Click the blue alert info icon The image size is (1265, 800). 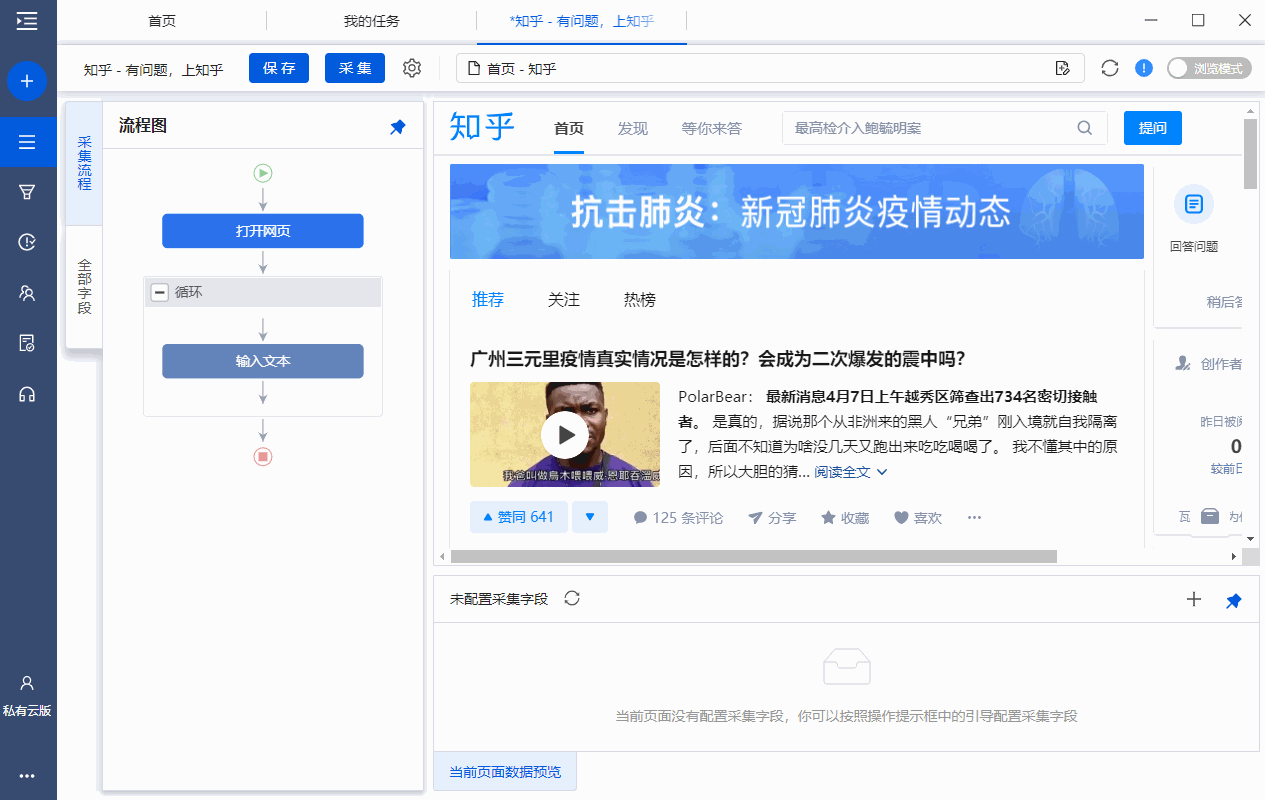(x=1144, y=68)
